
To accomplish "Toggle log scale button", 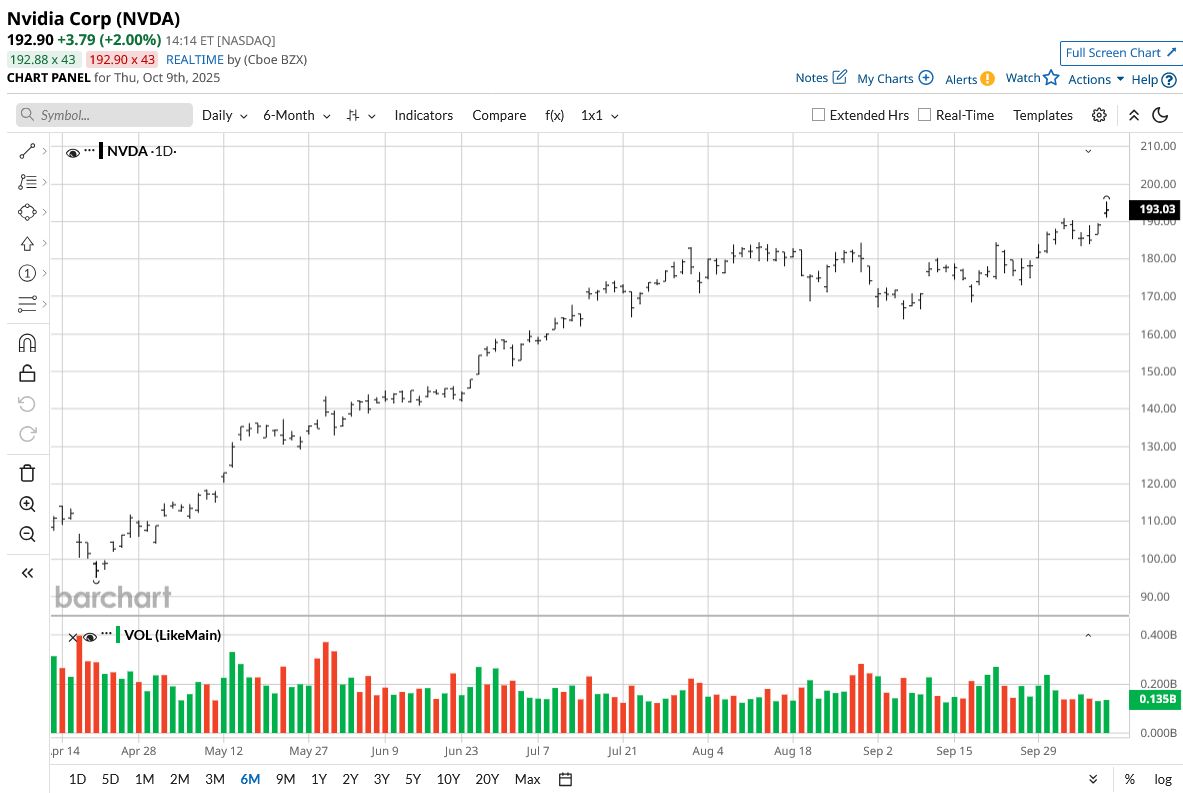I will coord(1163,779).
